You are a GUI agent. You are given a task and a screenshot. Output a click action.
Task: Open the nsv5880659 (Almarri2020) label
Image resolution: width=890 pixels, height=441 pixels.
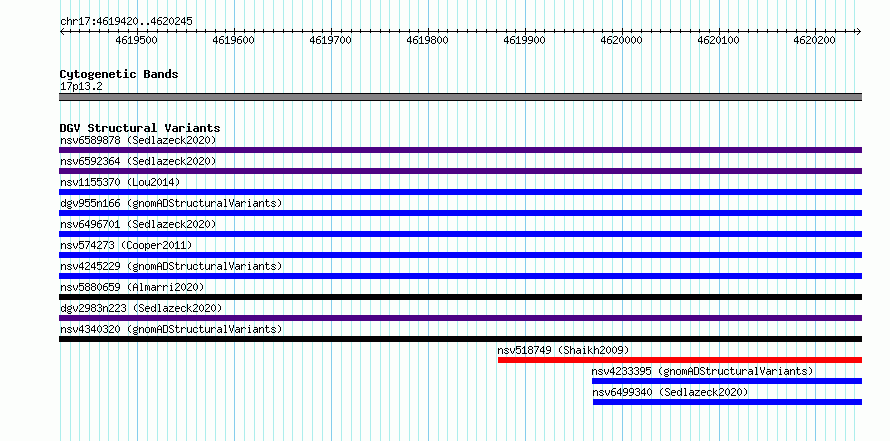132,287
